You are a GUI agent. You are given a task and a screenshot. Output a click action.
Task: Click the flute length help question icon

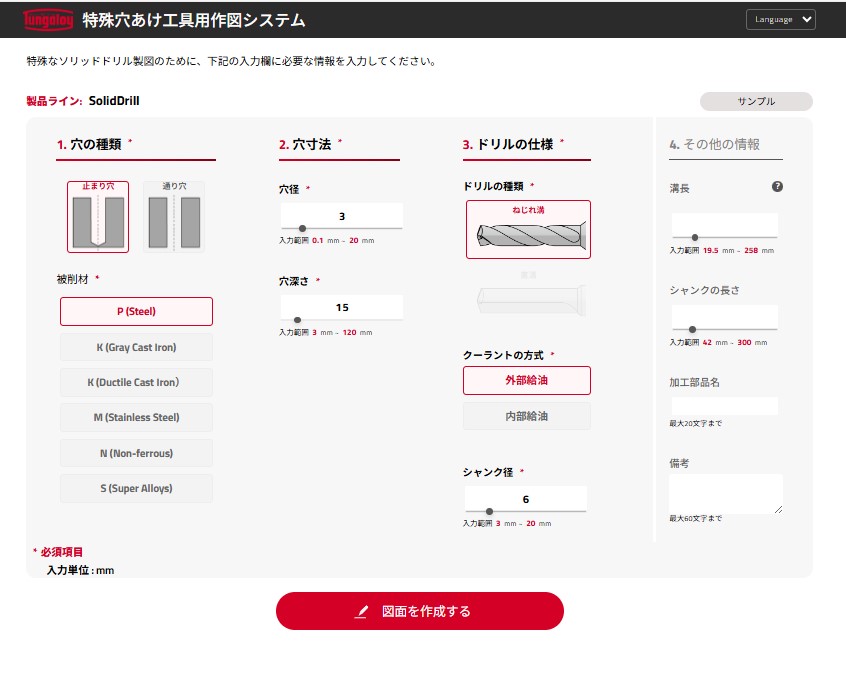click(x=777, y=186)
